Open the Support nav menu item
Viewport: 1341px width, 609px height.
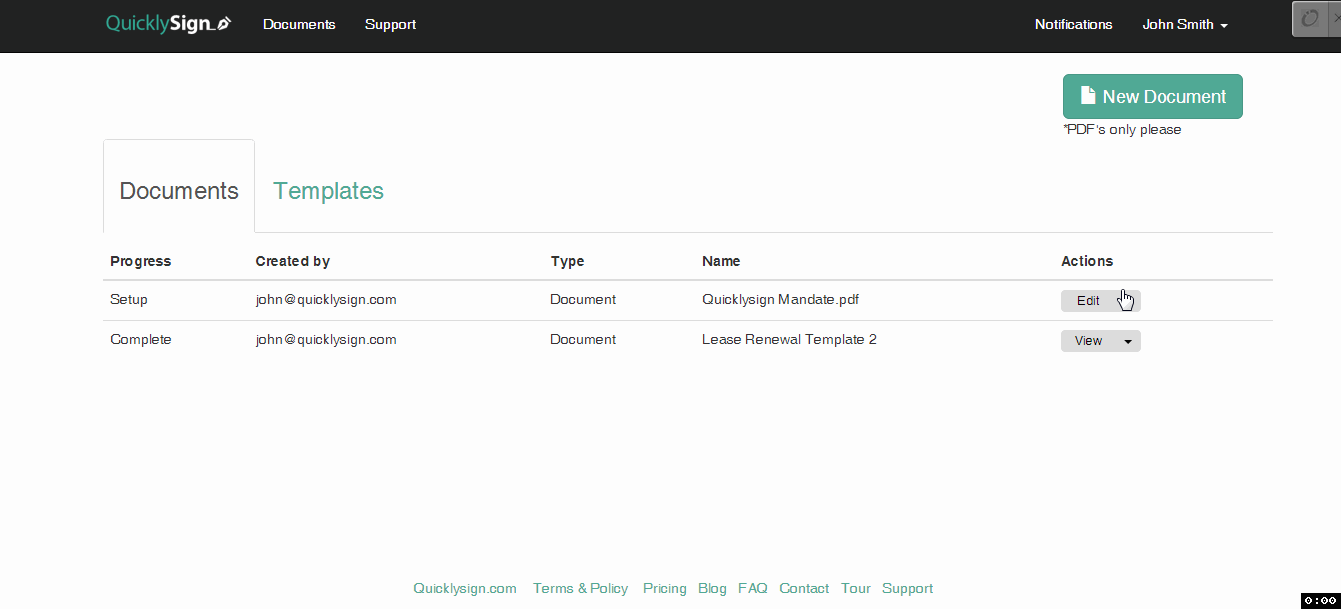tap(390, 25)
